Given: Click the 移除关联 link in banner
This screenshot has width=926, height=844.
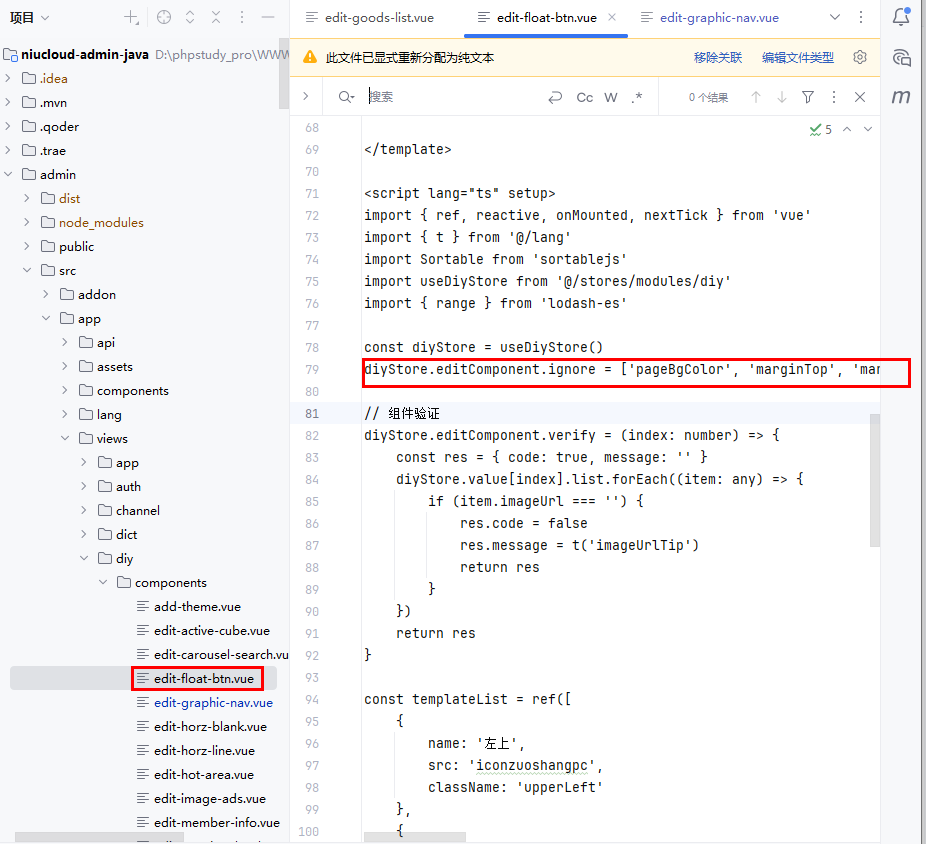Looking at the screenshot, I should point(718,58).
